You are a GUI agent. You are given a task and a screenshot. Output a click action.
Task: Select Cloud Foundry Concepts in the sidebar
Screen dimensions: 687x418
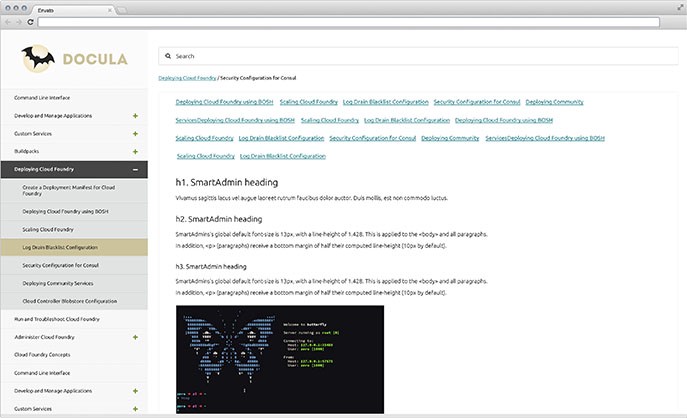click(x=41, y=354)
